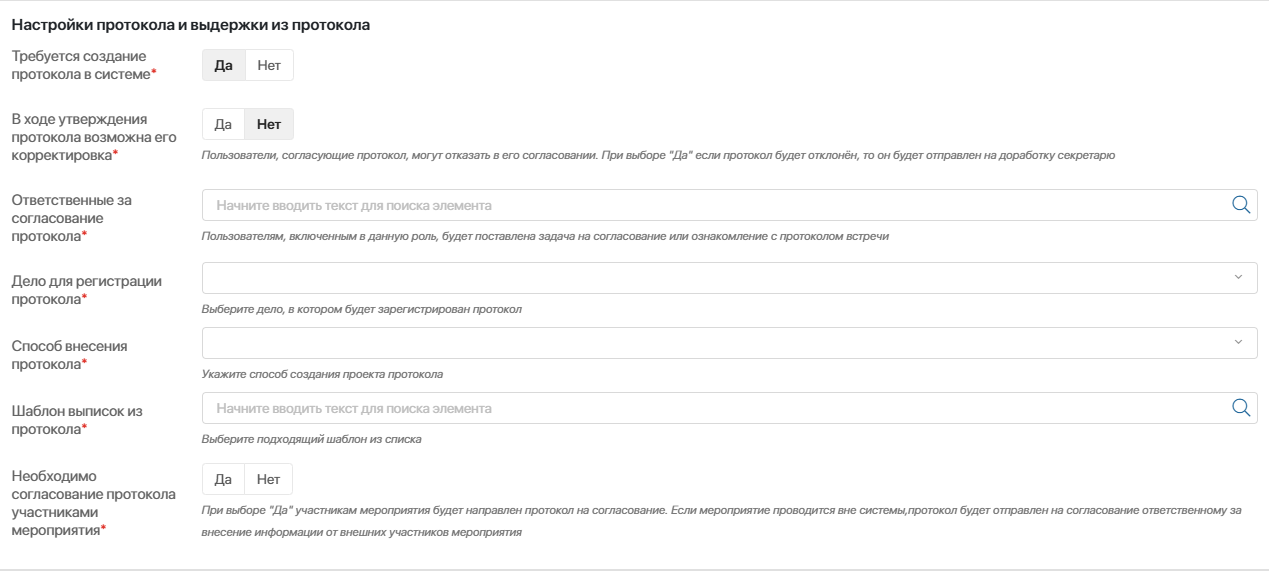Click the search magnifier in Ответственные за согласование field
1269x571 pixels.
pos(1240,205)
